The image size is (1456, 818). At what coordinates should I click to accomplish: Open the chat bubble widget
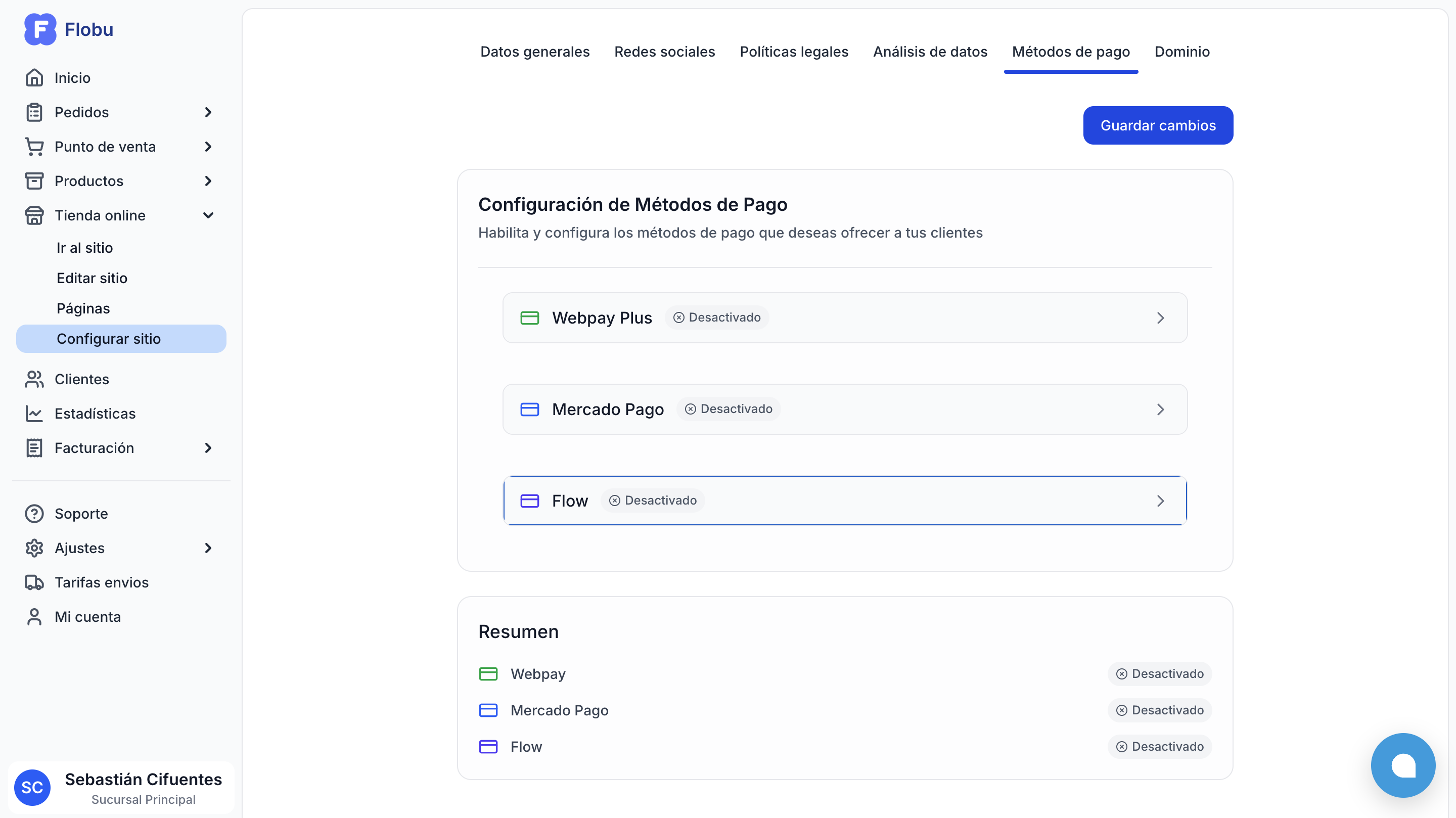[1402, 765]
